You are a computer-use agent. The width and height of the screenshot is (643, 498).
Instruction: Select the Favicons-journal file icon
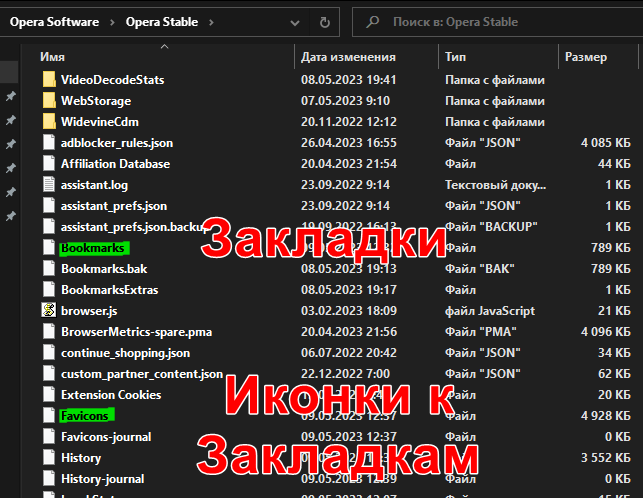tap(49, 436)
